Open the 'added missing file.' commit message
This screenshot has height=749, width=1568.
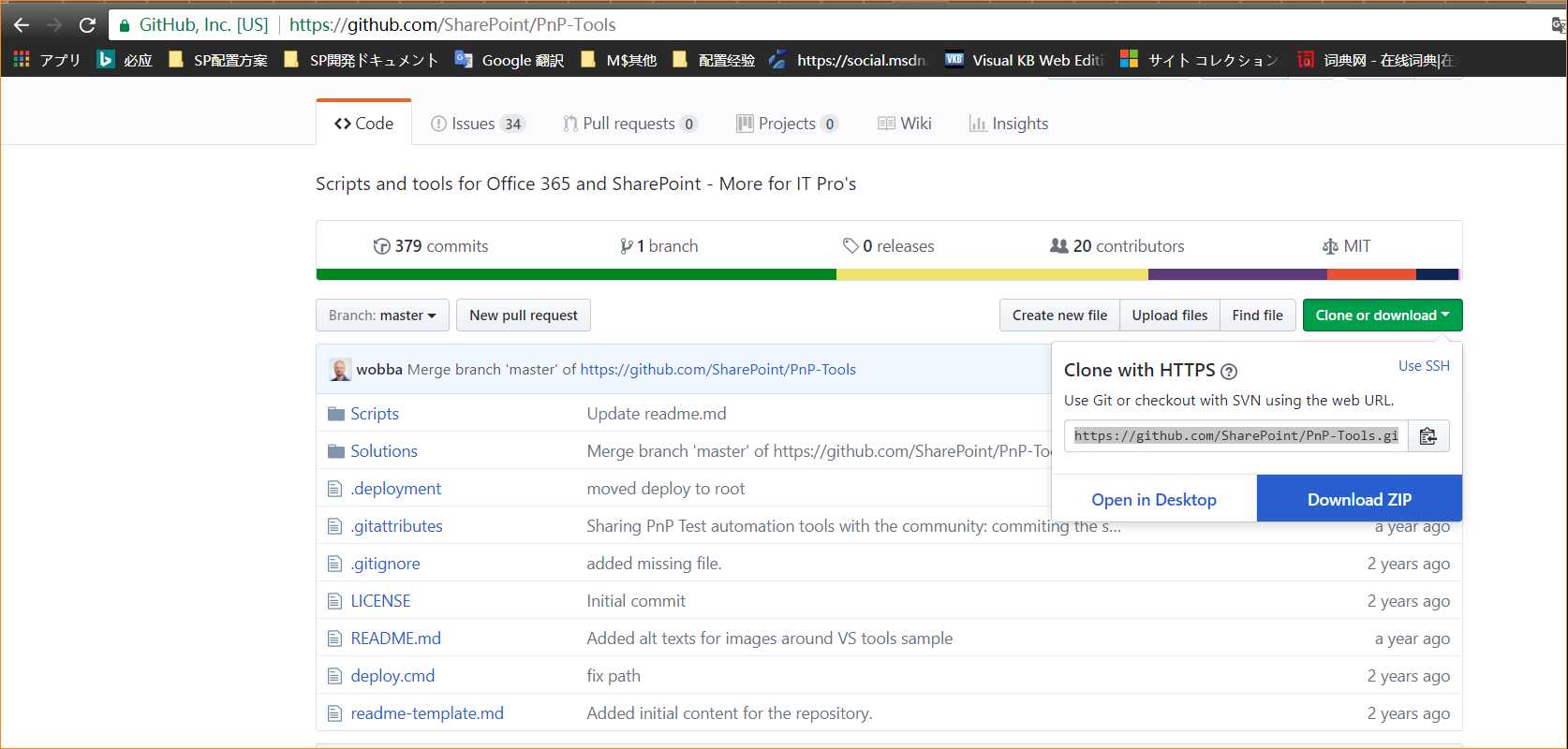tap(654, 564)
